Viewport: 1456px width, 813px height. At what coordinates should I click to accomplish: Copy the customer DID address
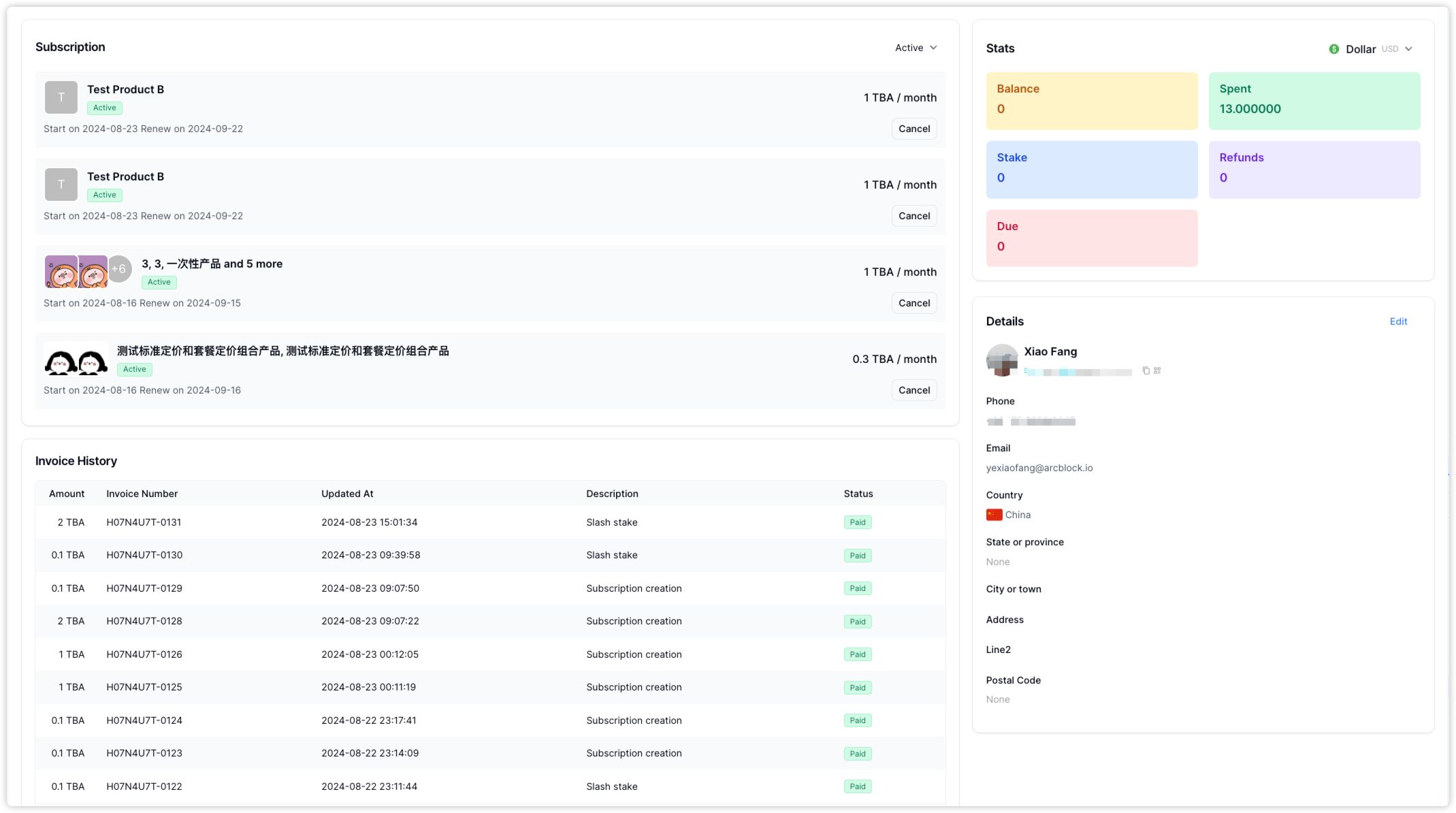tap(1146, 370)
